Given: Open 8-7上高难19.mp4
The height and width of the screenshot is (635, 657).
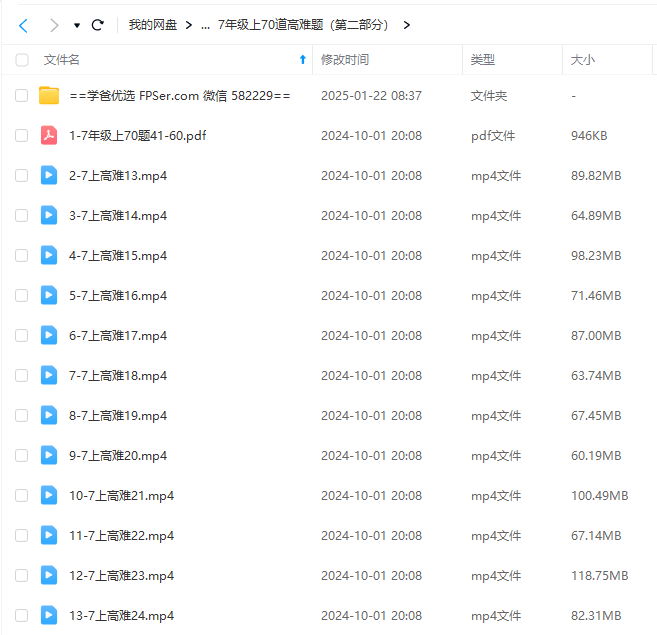Looking at the screenshot, I should [118, 416].
